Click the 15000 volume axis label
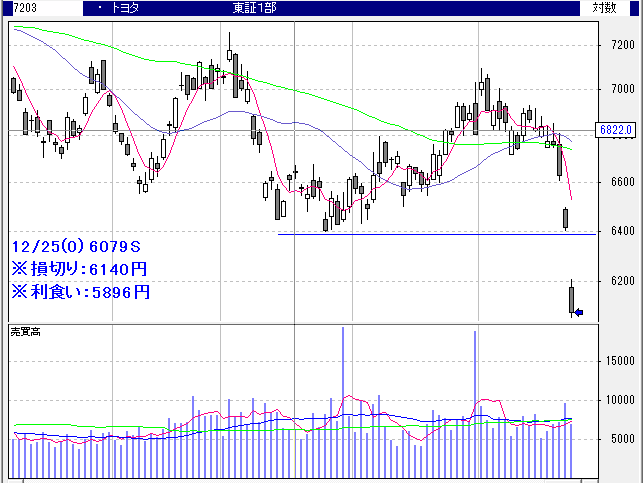This screenshot has height=483, width=643. [621, 361]
